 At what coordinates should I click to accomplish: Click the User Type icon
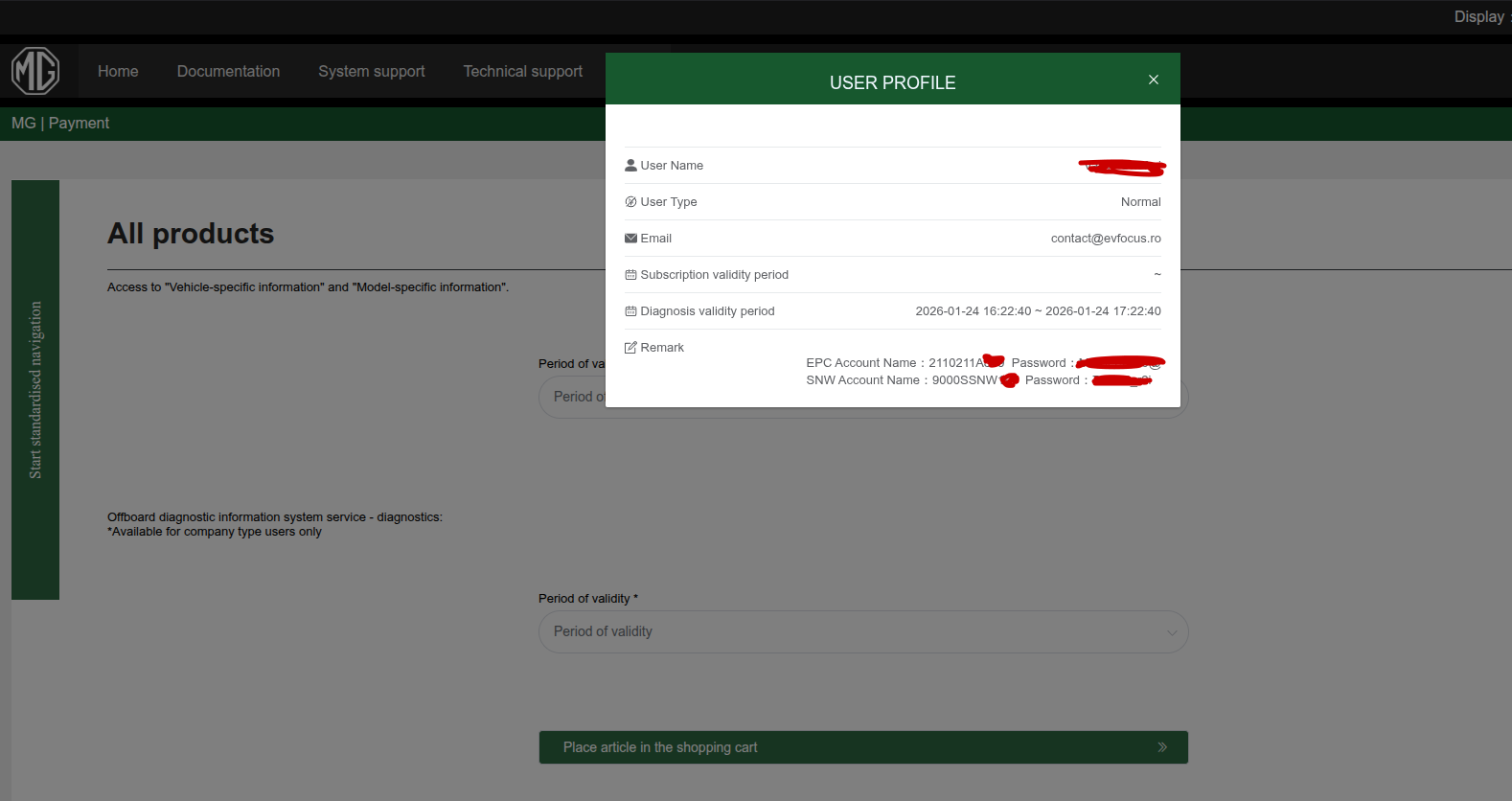click(630, 202)
